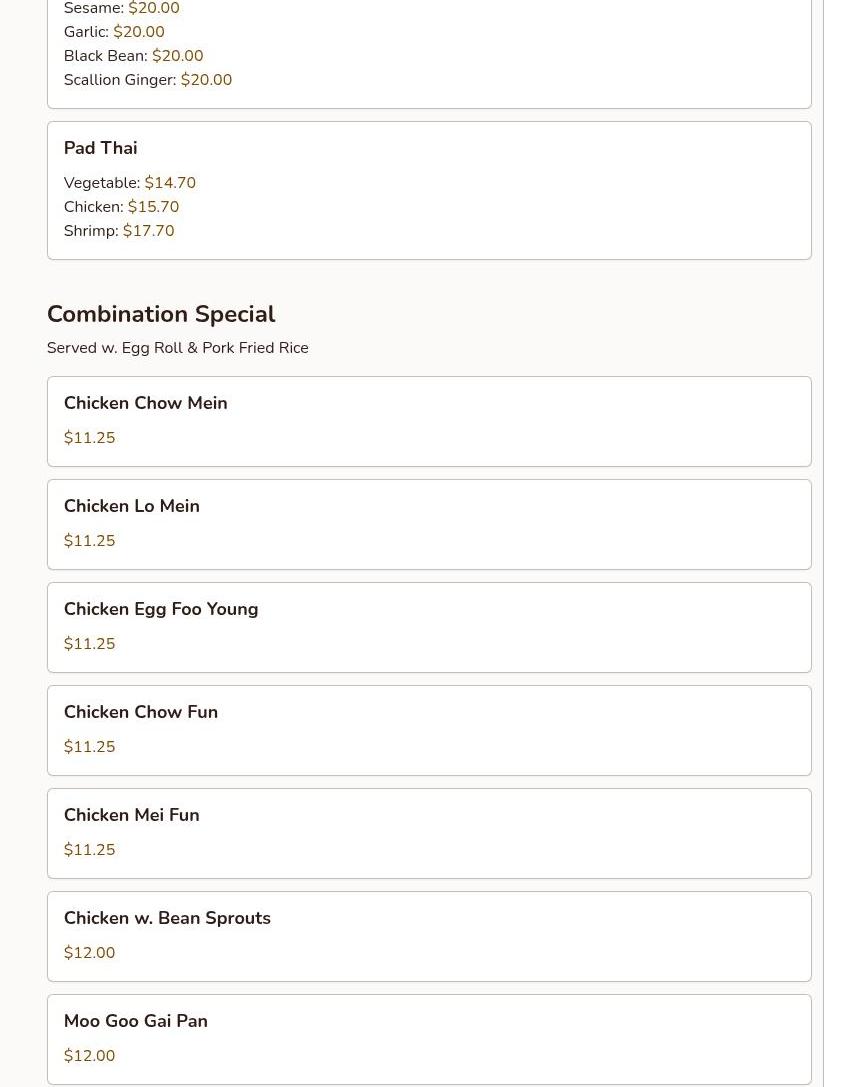Click the Moo Goo Gai Pan $12.00 price
The height and width of the screenshot is (1087, 844).
point(89,1056)
